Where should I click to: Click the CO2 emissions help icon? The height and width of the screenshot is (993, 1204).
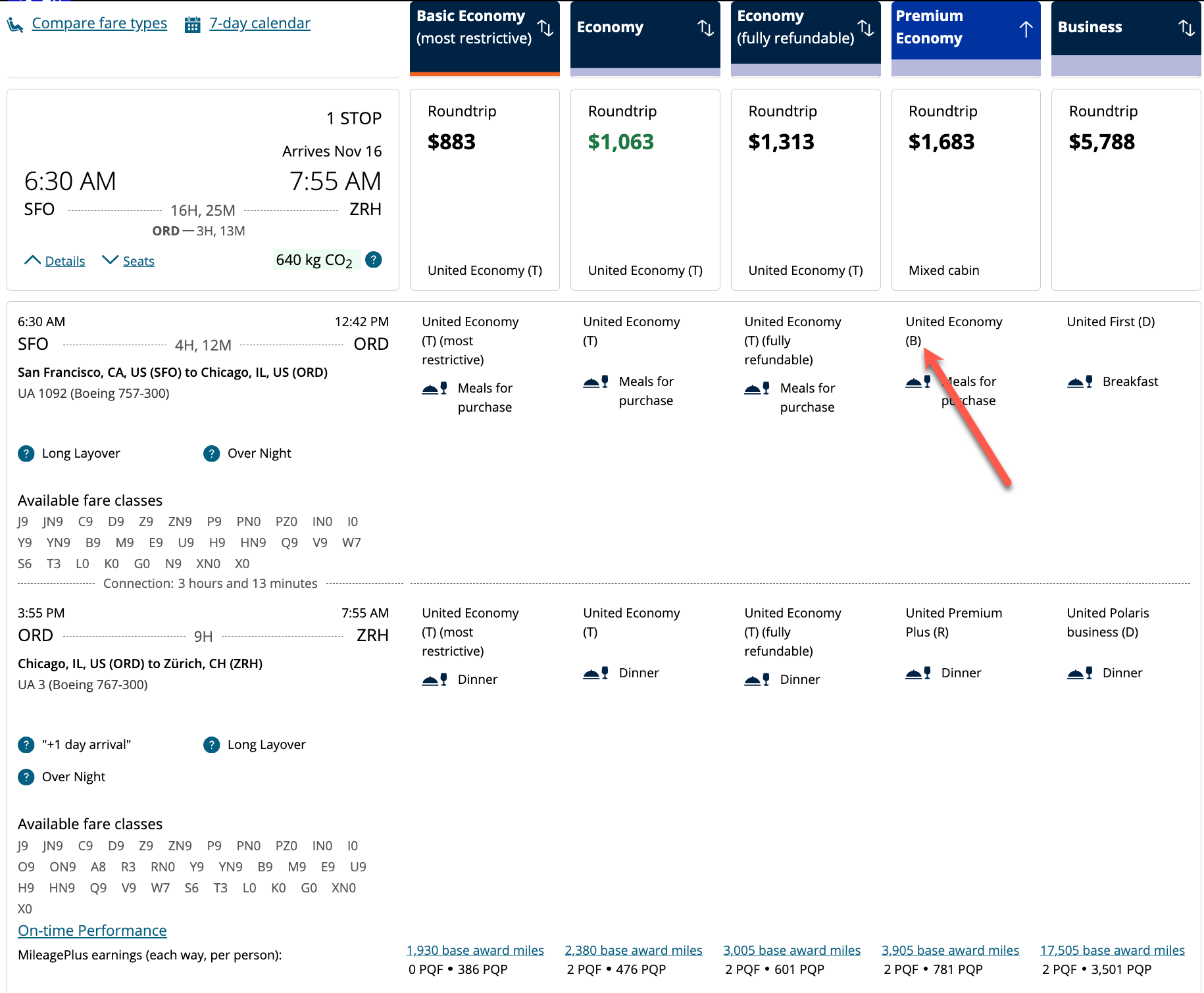[x=373, y=259]
